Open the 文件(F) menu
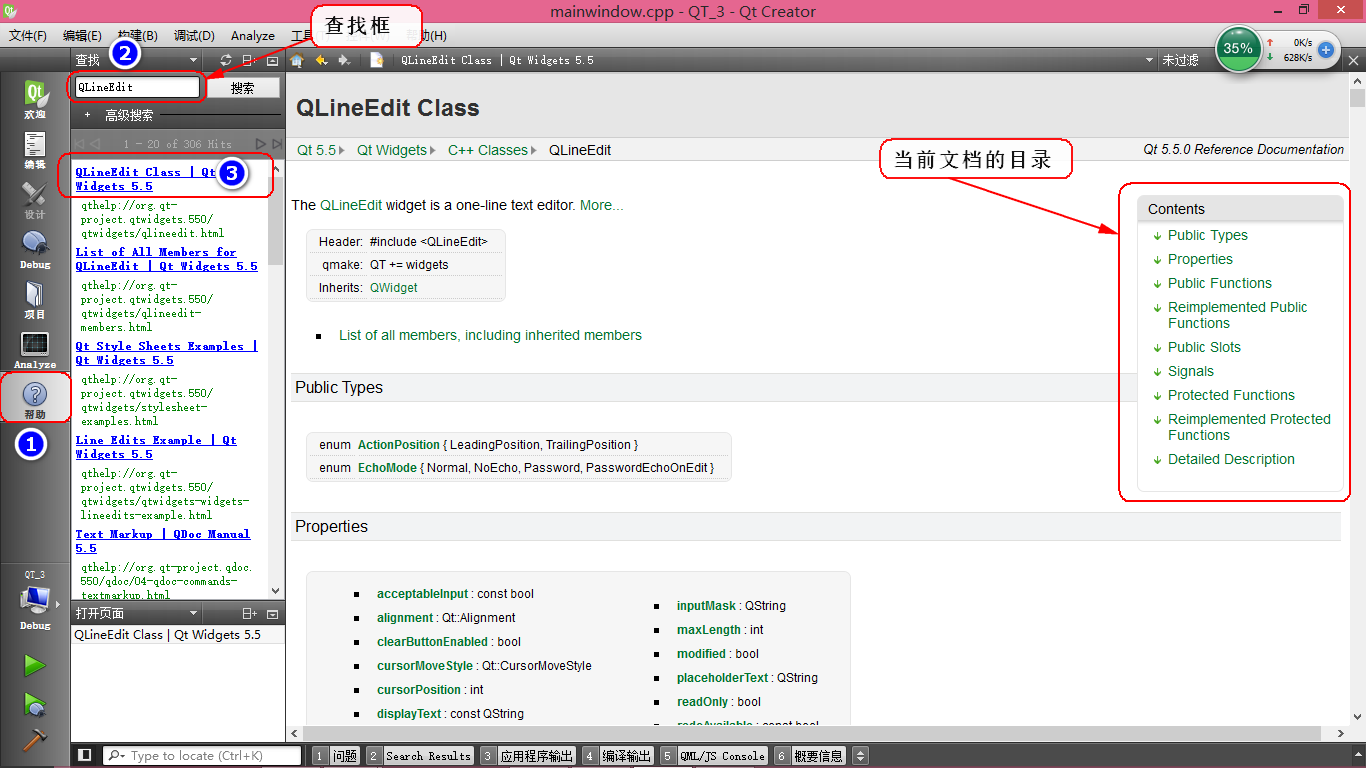The image size is (1366, 768). (x=28, y=36)
